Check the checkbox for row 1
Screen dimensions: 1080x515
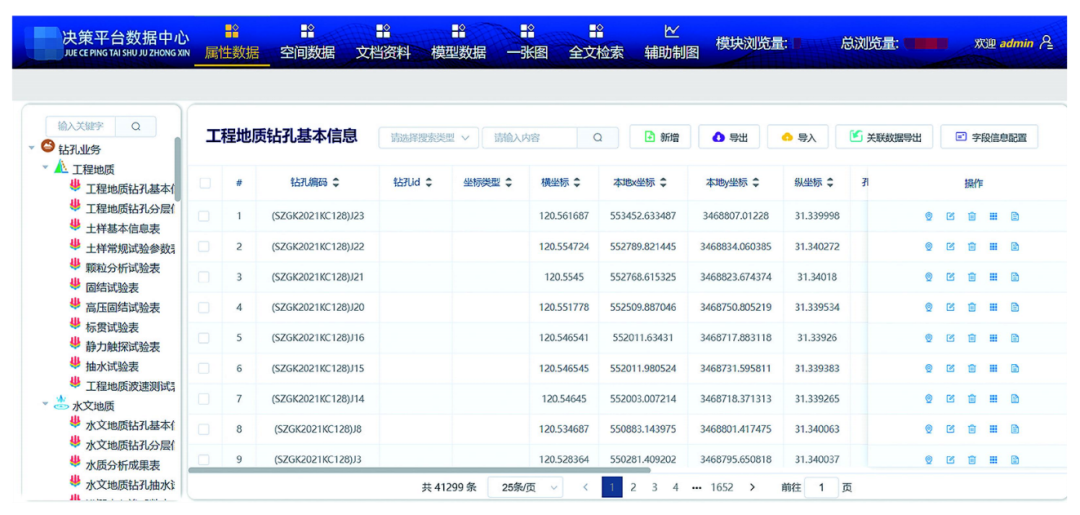[204, 216]
